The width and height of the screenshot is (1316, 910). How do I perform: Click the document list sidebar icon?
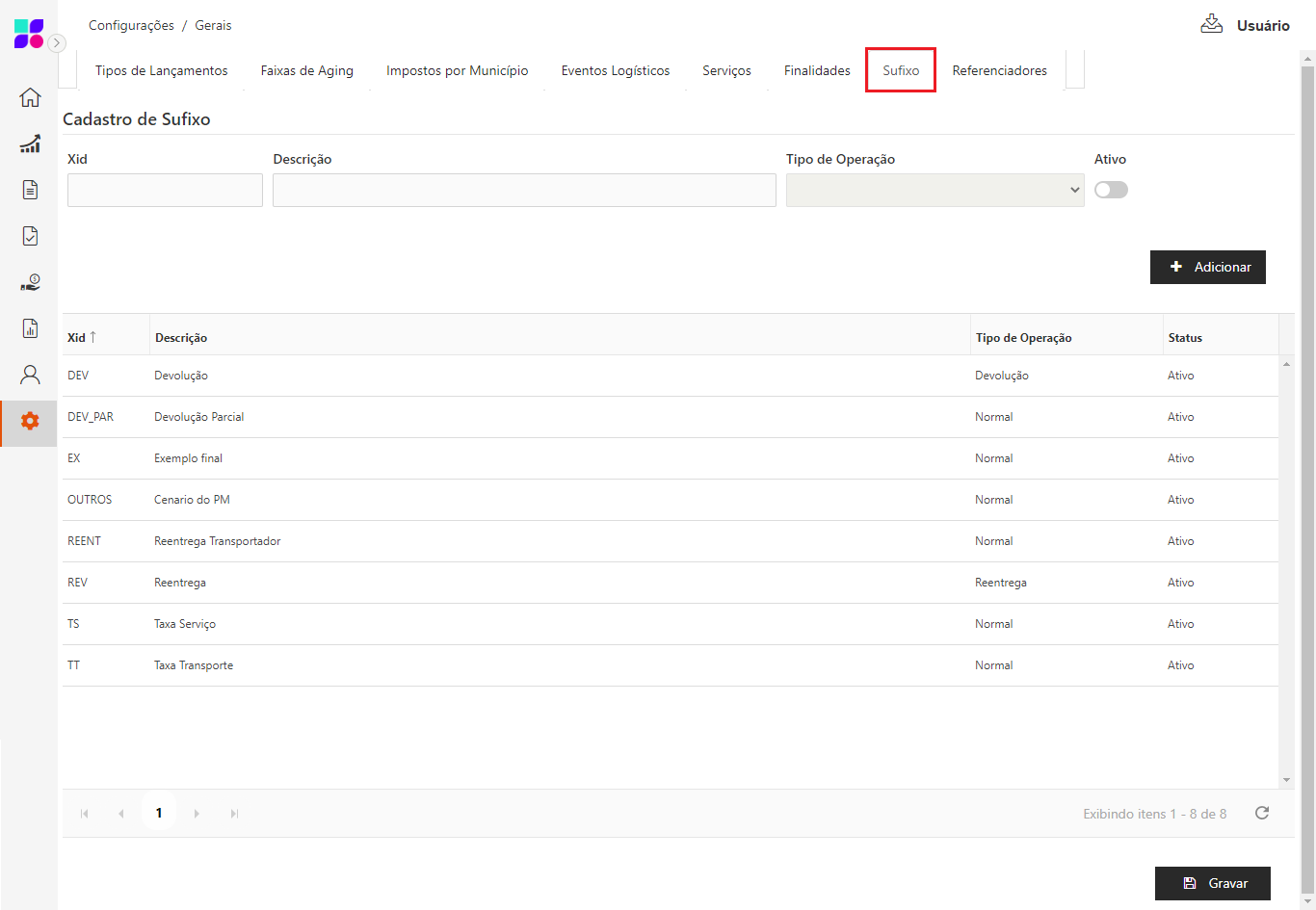click(x=30, y=190)
